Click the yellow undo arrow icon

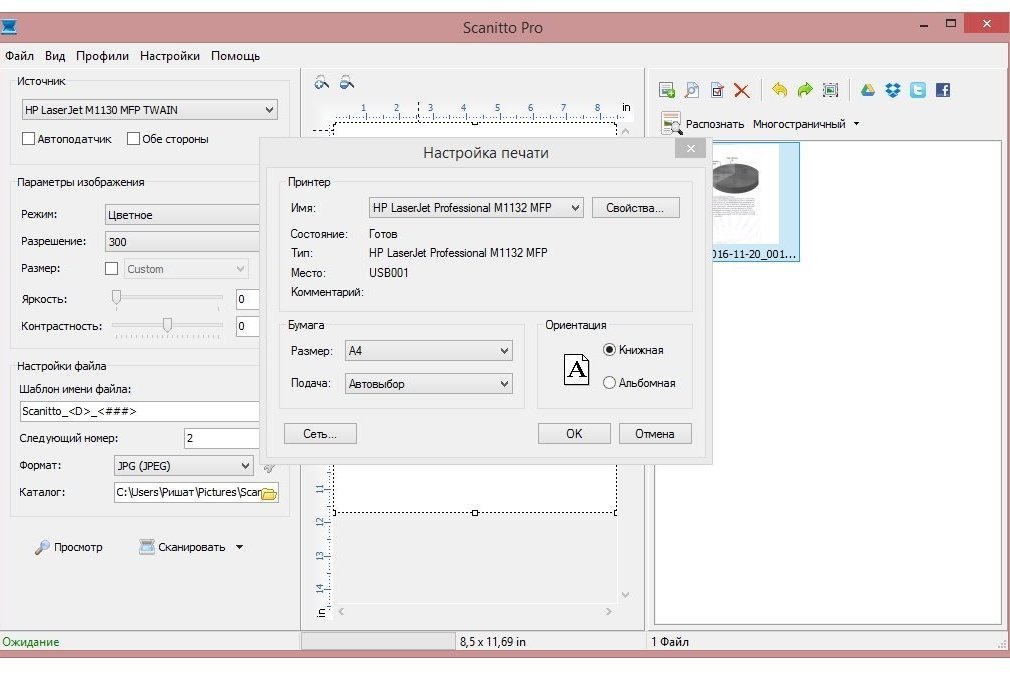tap(779, 90)
